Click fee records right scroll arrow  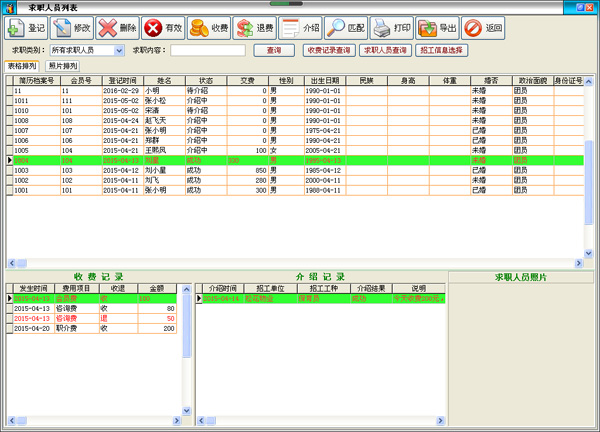(176, 421)
